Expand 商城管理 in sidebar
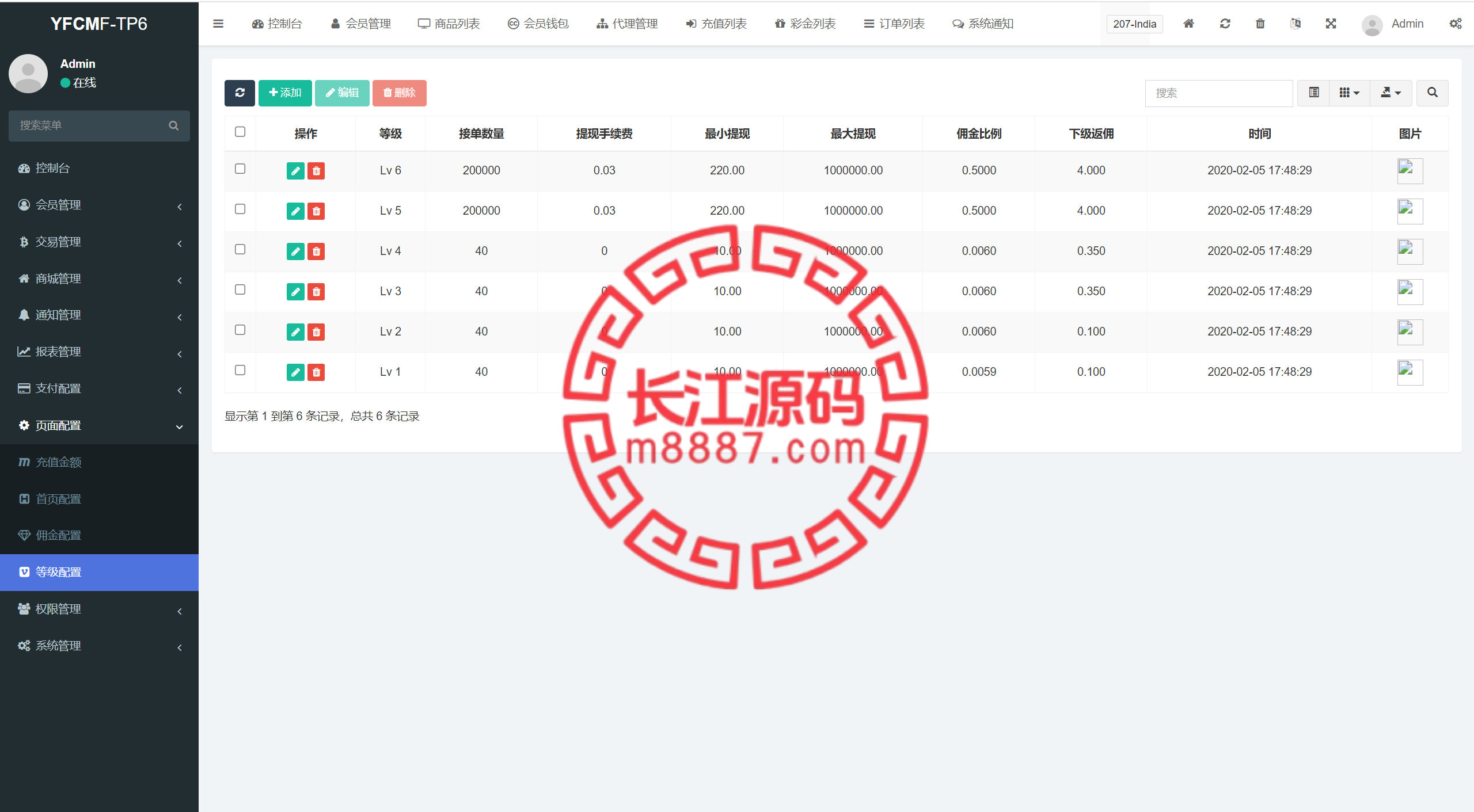Image resolution: width=1474 pixels, height=812 pixels. (x=99, y=279)
